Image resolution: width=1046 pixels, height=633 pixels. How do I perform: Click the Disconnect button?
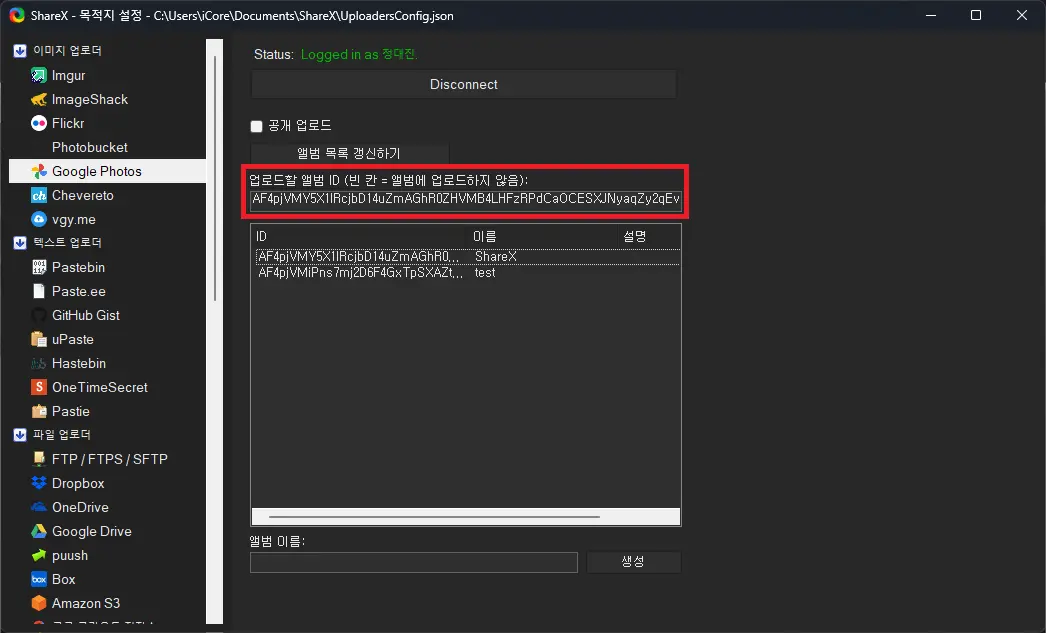click(463, 84)
